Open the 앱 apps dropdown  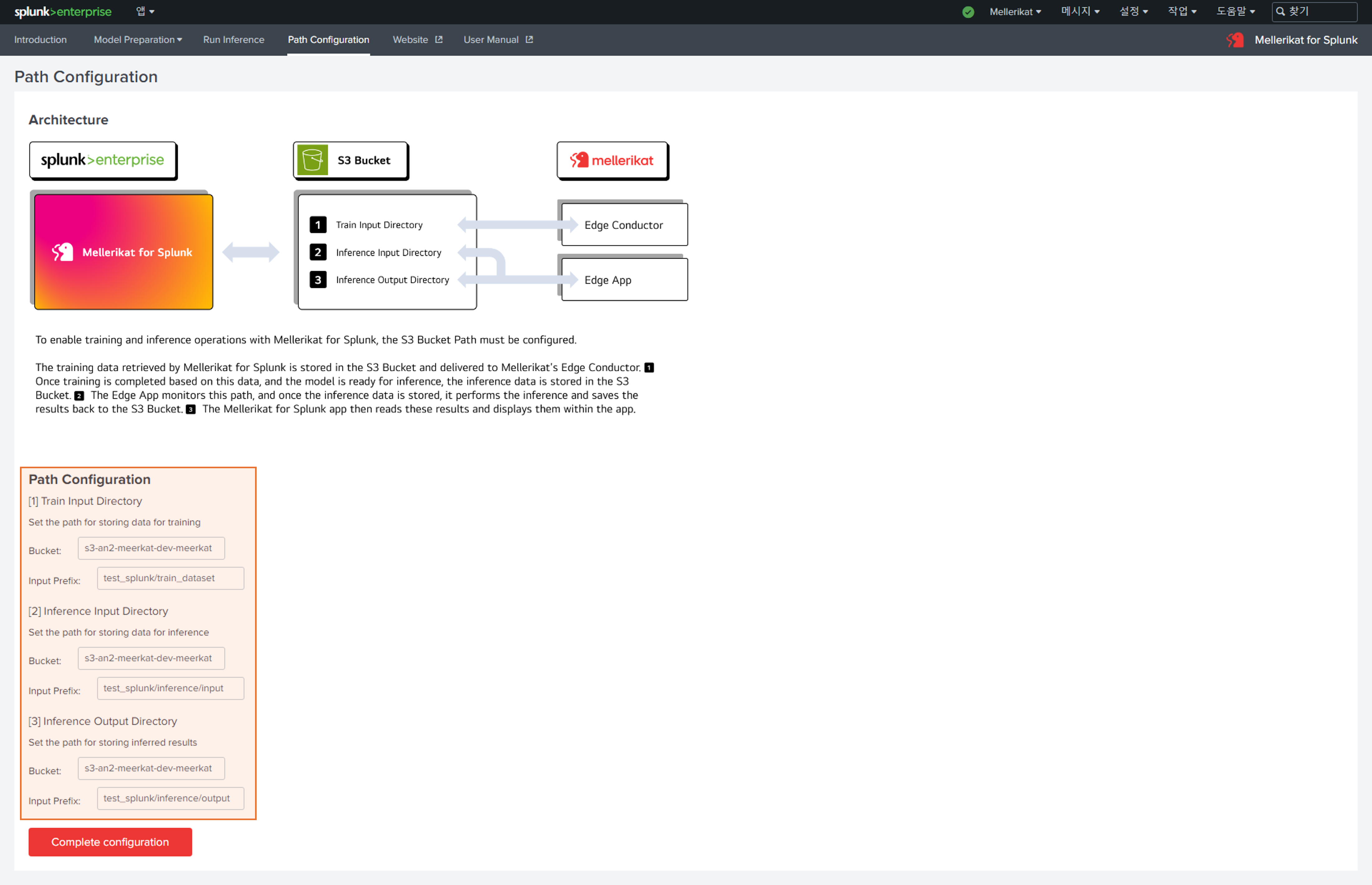[145, 12]
